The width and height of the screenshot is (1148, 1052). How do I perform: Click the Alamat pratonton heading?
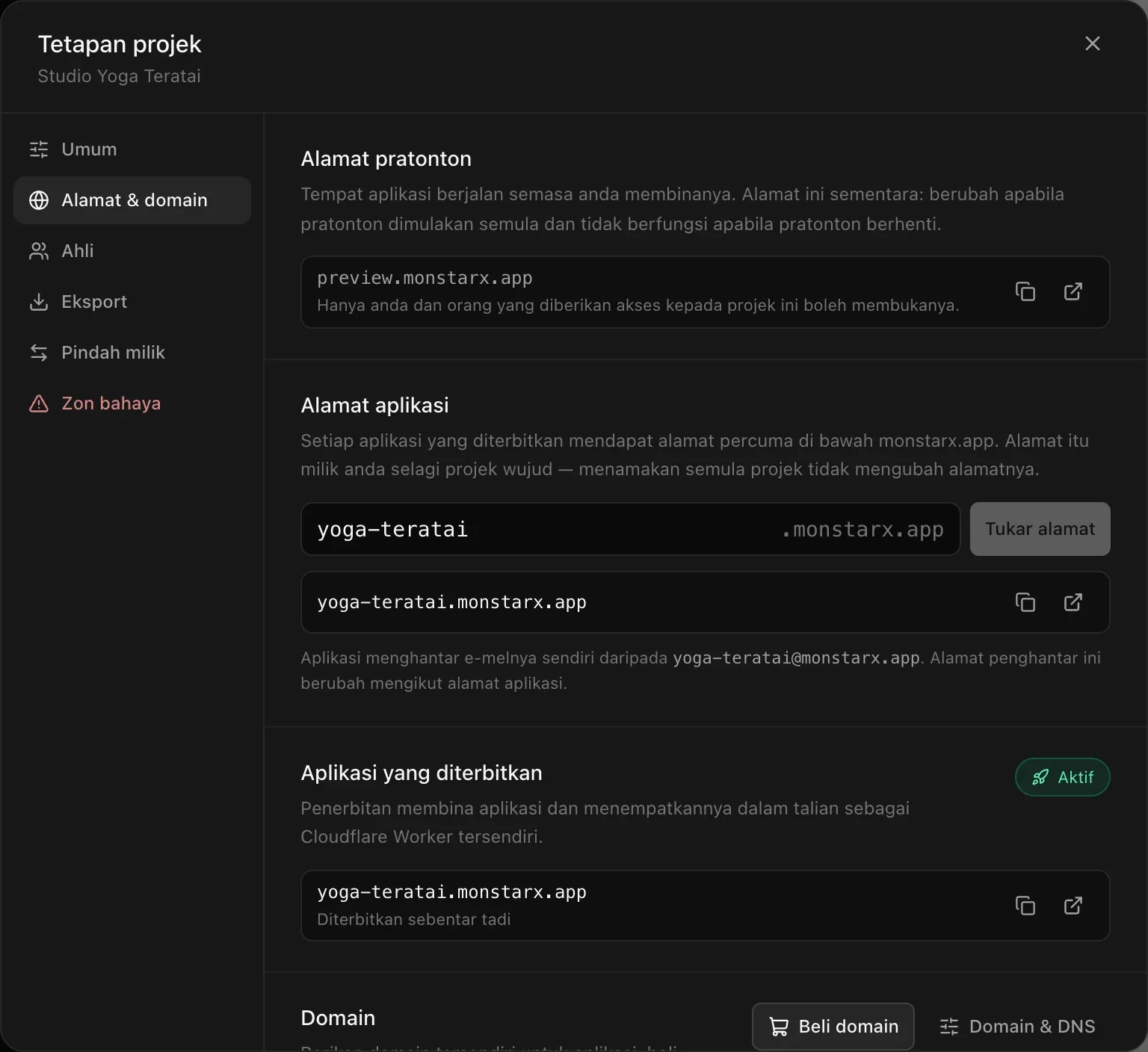click(x=386, y=158)
